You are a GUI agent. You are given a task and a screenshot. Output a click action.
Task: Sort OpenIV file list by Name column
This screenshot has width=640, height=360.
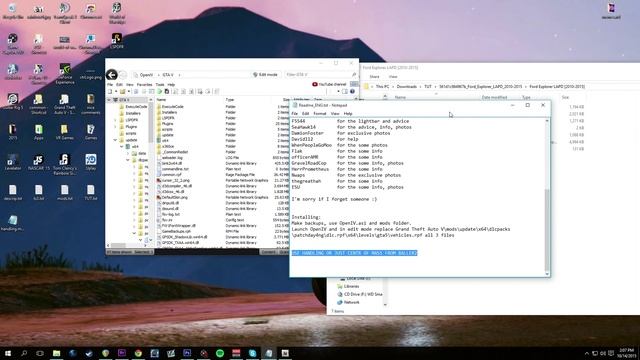click(162, 100)
